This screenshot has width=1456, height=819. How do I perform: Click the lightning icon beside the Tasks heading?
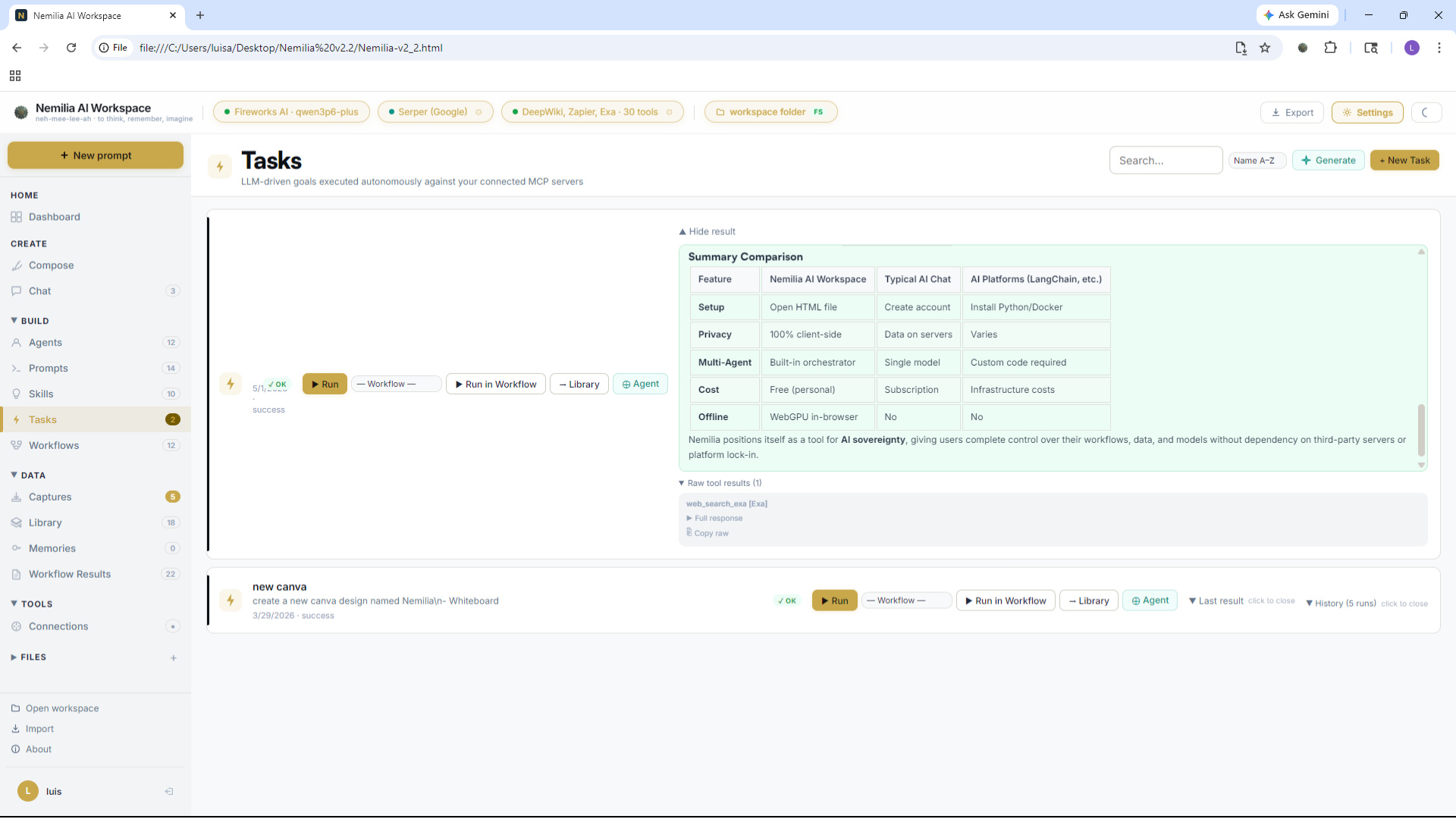[x=220, y=167]
